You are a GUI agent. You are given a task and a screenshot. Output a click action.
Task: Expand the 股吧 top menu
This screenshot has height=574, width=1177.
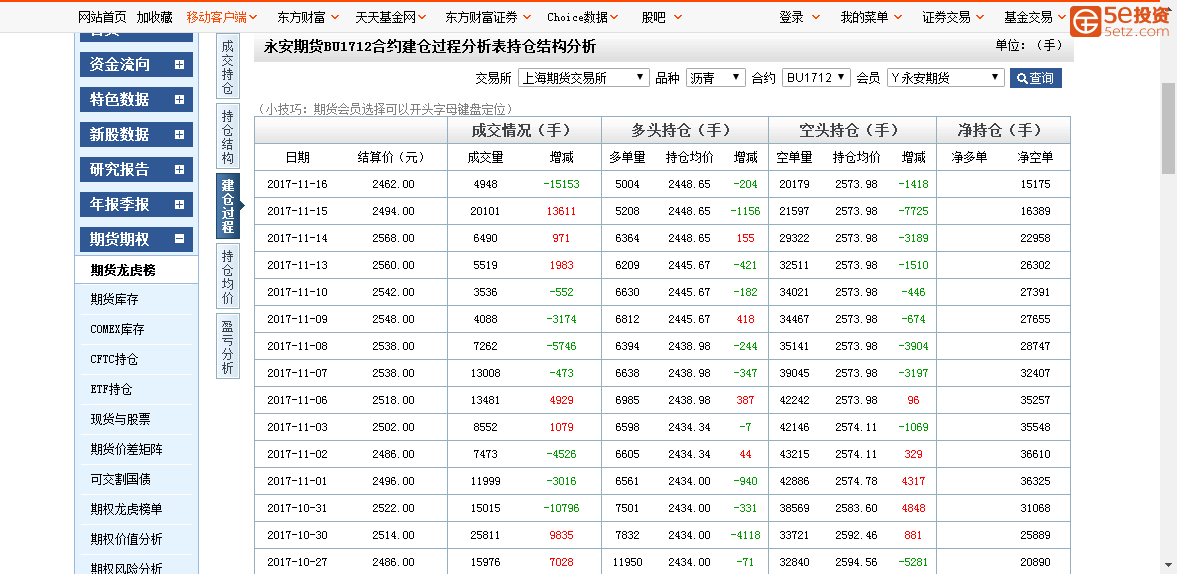[662, 17]
